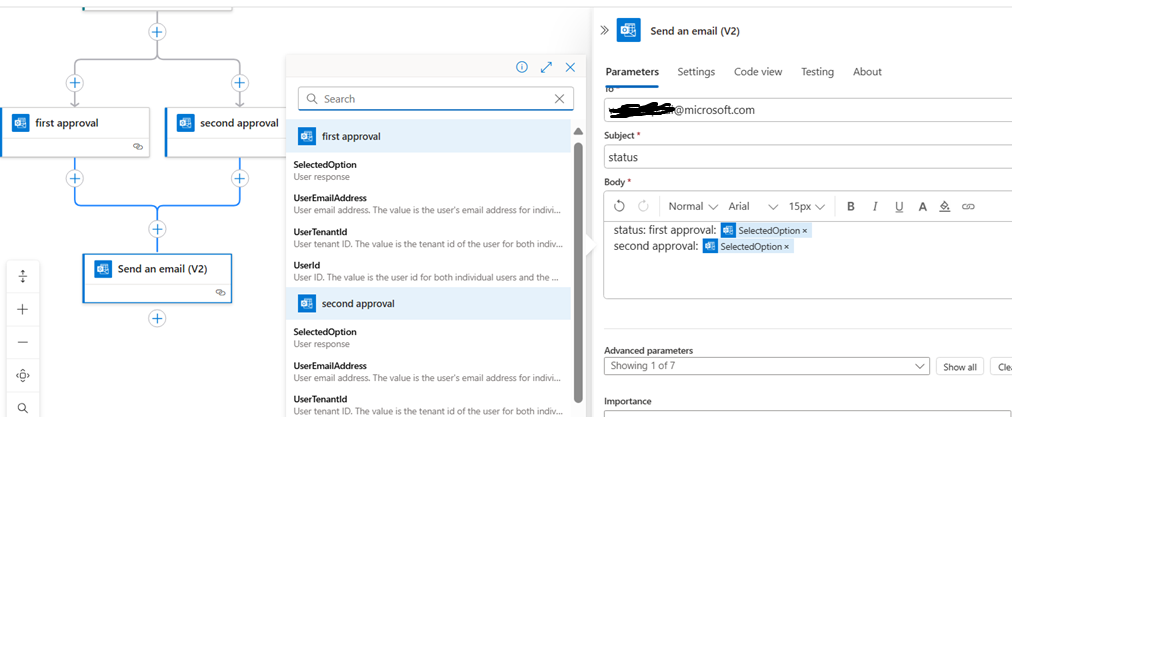Remove the first approval SelectedOption token
This screenshot has width=1152, height=648.
tap(804, 231)
